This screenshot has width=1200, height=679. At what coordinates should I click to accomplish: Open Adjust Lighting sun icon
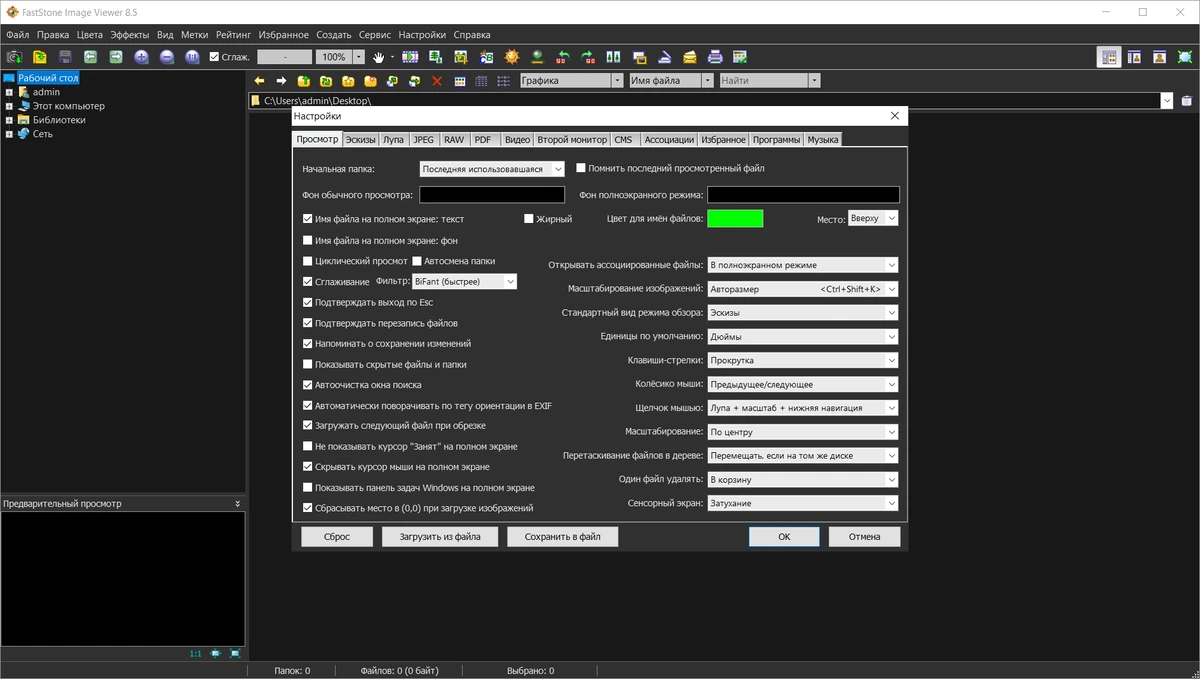click(512, 57)
